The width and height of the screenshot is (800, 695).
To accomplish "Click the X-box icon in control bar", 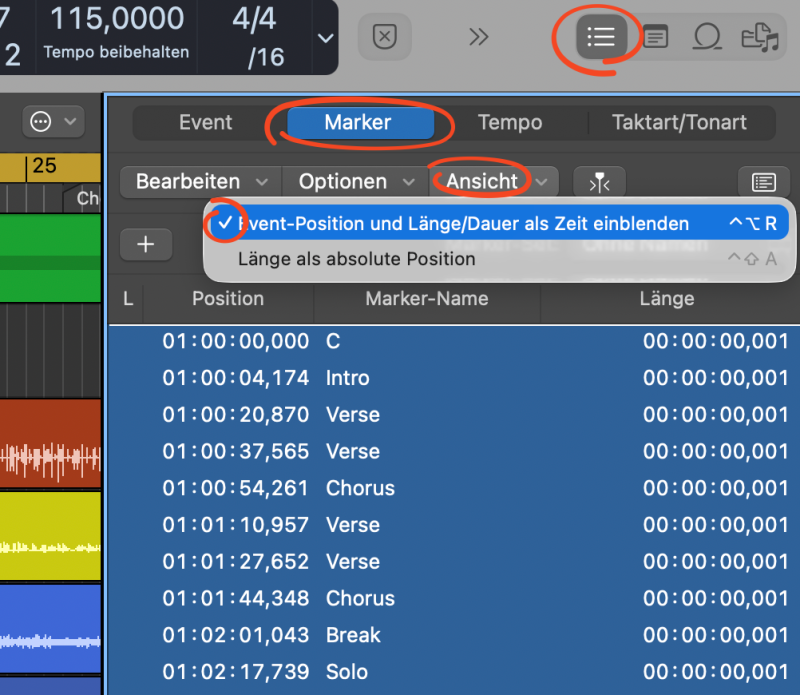I will click(384, 37).
